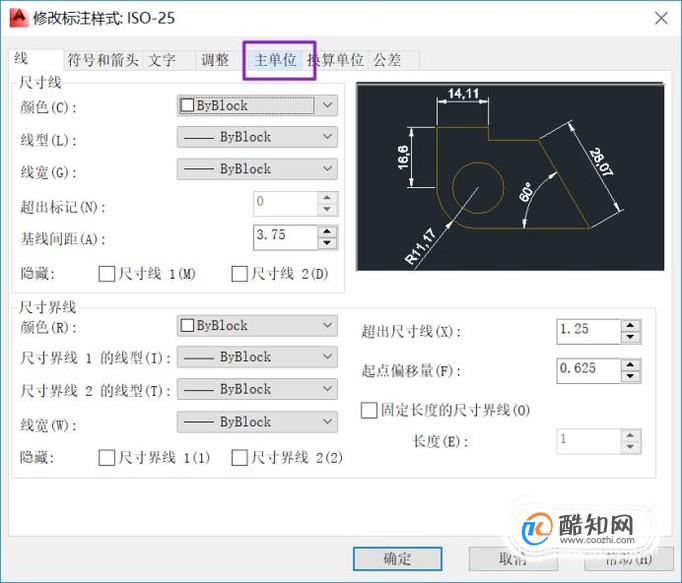The height and width of the screenshot is (583, 682).
Task: Close the 修改标注样式 dialog
Action: click(x=662, y=18)
